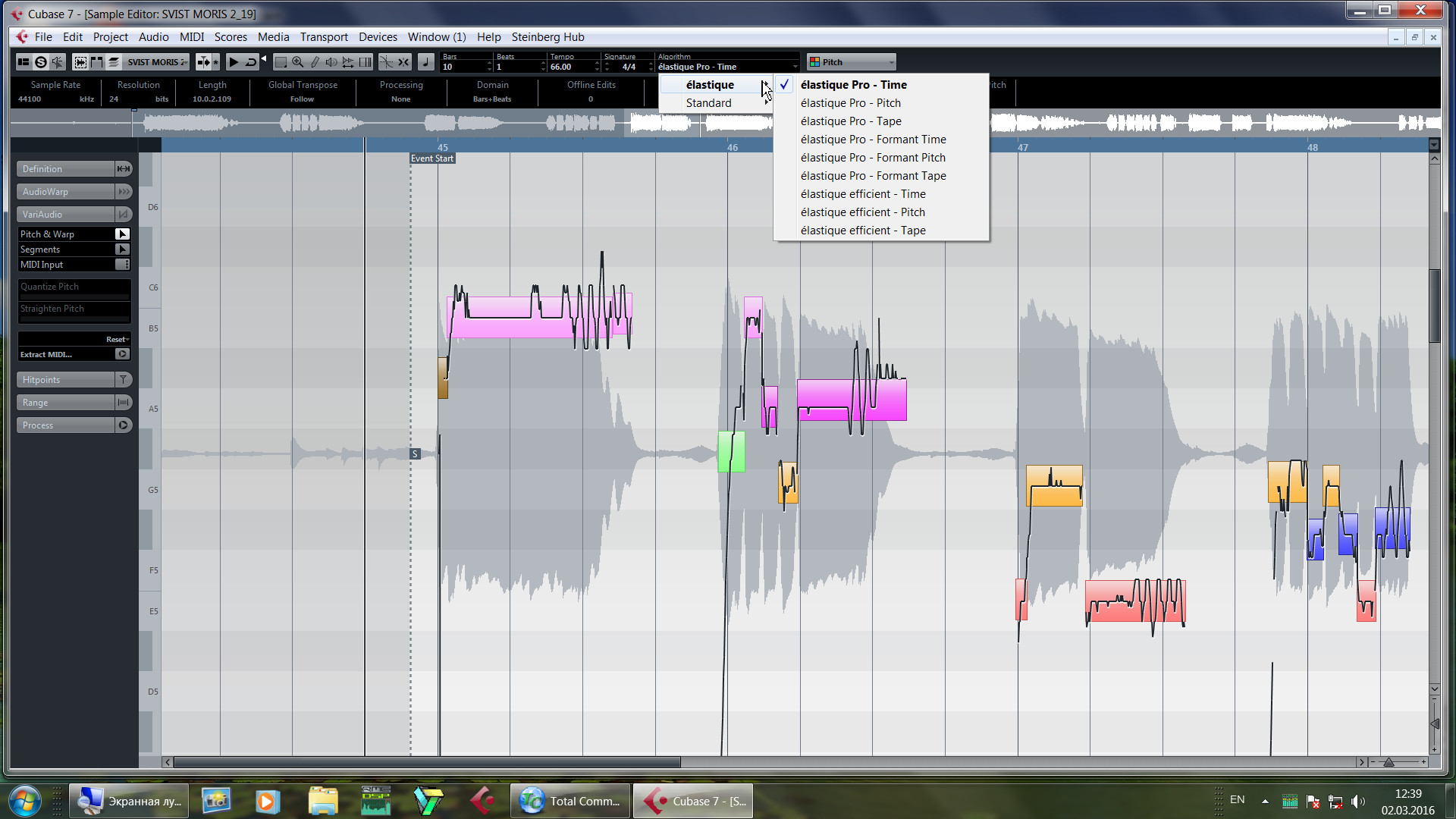Open the Algorithm dropdown in toolbar

pyautogui.click(x=728, y=67)
